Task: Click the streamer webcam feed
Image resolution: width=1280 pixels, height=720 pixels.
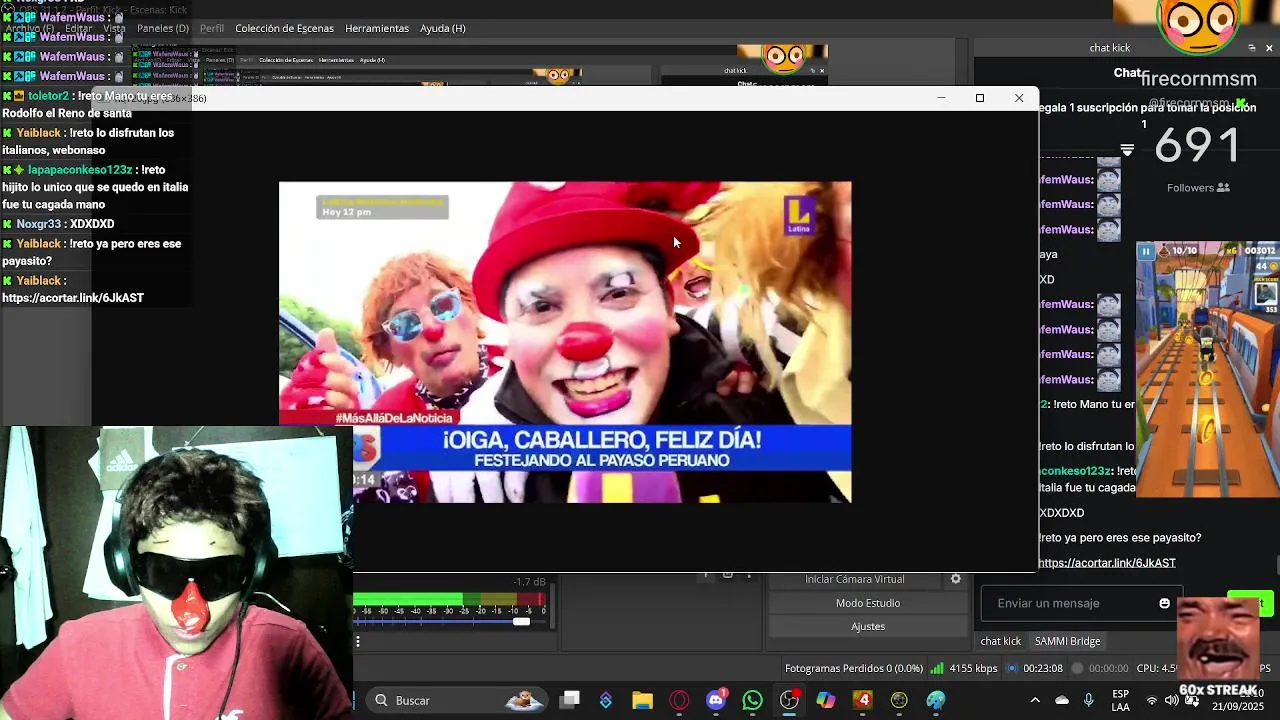Action: pos(176,573)
